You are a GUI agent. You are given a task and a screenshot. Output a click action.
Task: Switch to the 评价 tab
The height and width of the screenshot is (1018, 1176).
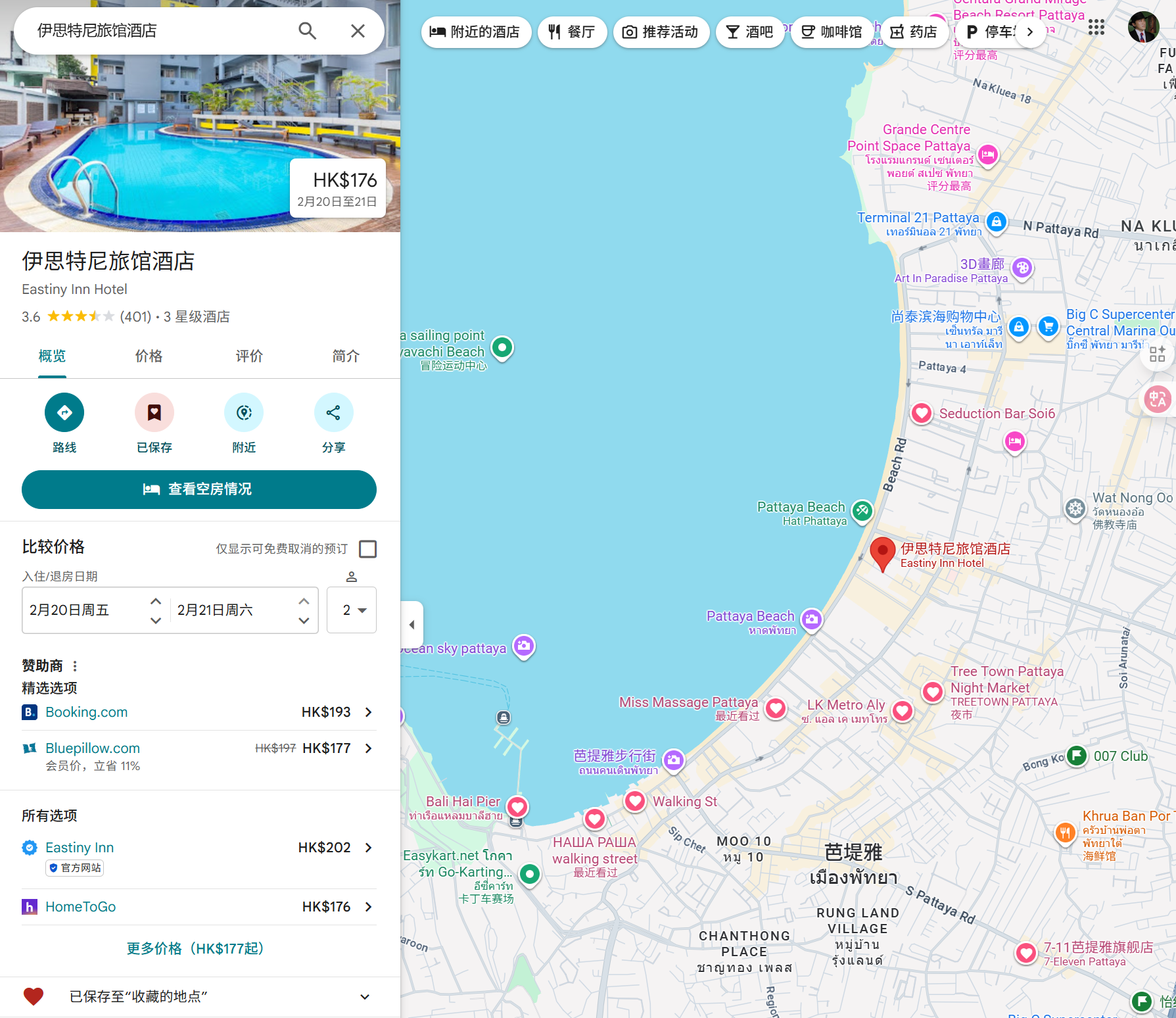pyautogui.click(x=249, y=356)
